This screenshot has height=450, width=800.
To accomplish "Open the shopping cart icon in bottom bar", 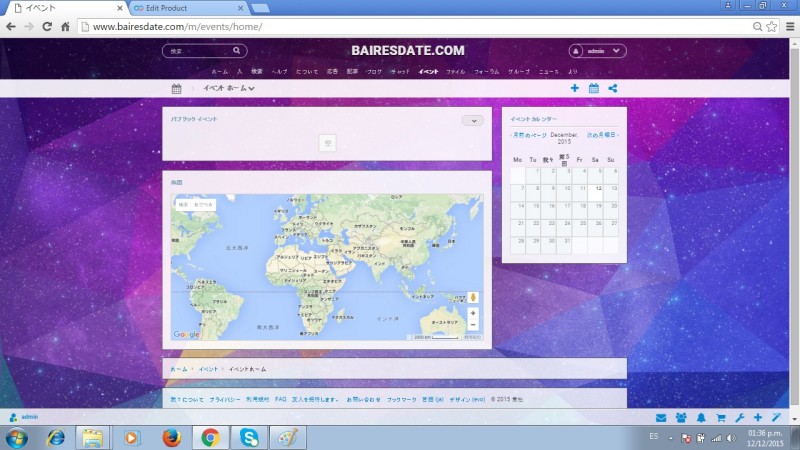I will (x=720, y=418).
